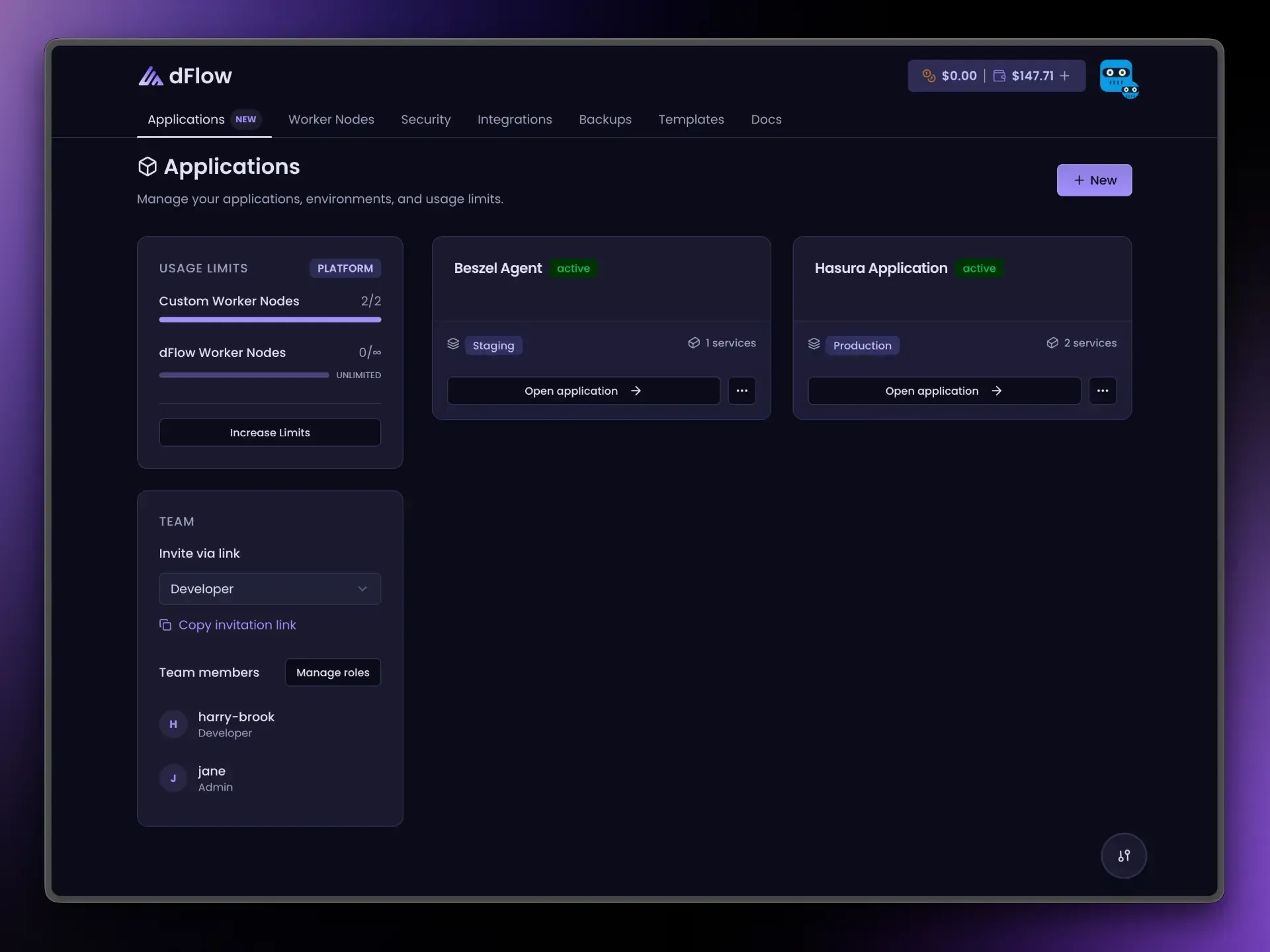This screenshot has height=952, width=1270.
Task: Open Hasura Application three-dot options menu
Action: click(1102, 391)
